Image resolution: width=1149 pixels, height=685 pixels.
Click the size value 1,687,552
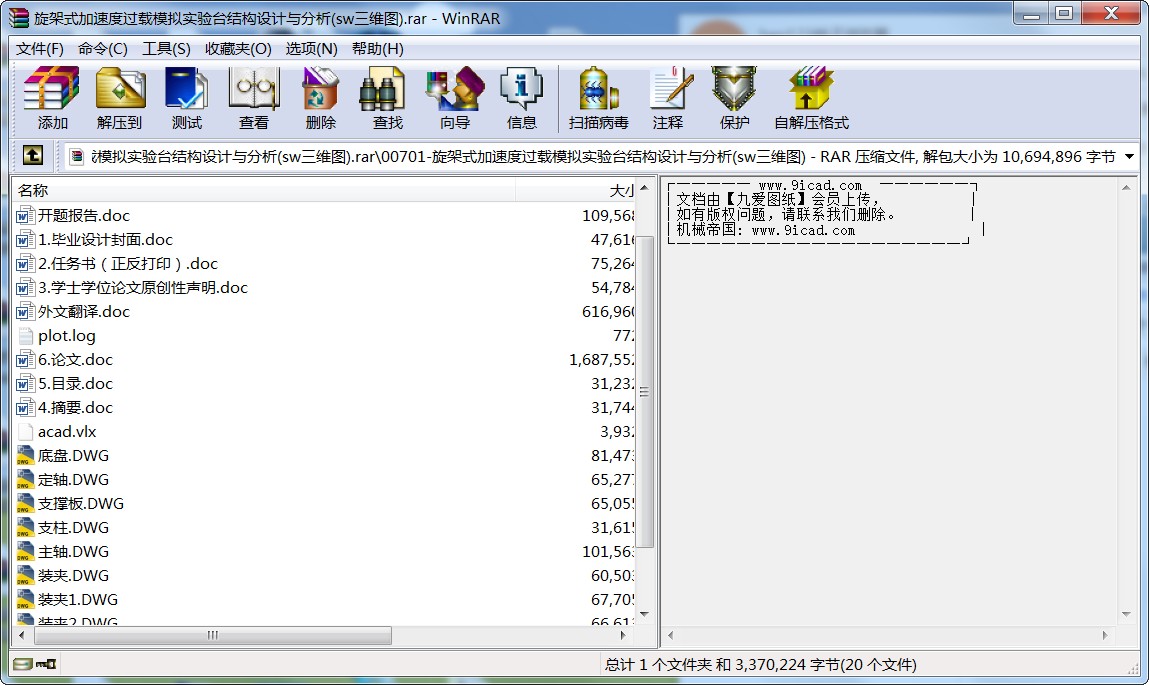602,360
